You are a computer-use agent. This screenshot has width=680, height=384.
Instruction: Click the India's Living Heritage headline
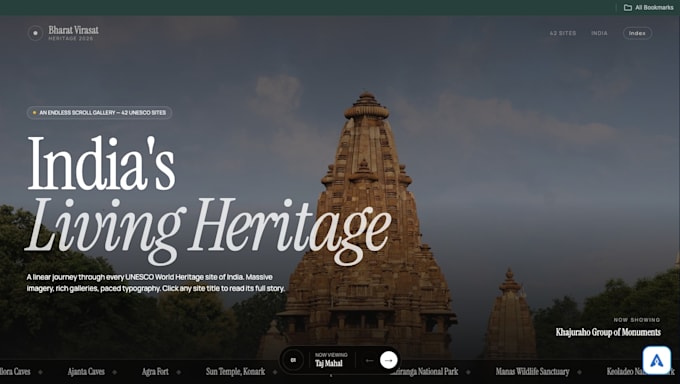coord(208,200)
